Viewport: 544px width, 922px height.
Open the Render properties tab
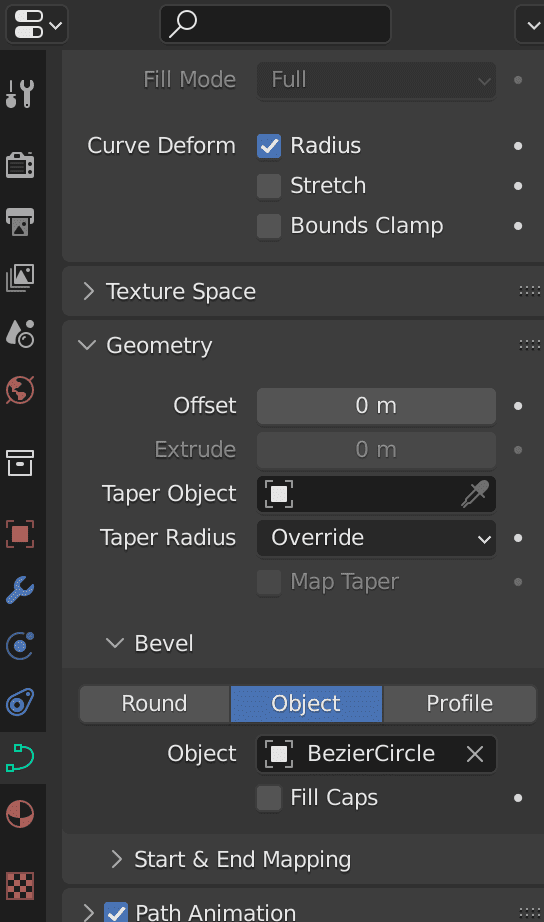pyautogui.click(x=20, y=164)
